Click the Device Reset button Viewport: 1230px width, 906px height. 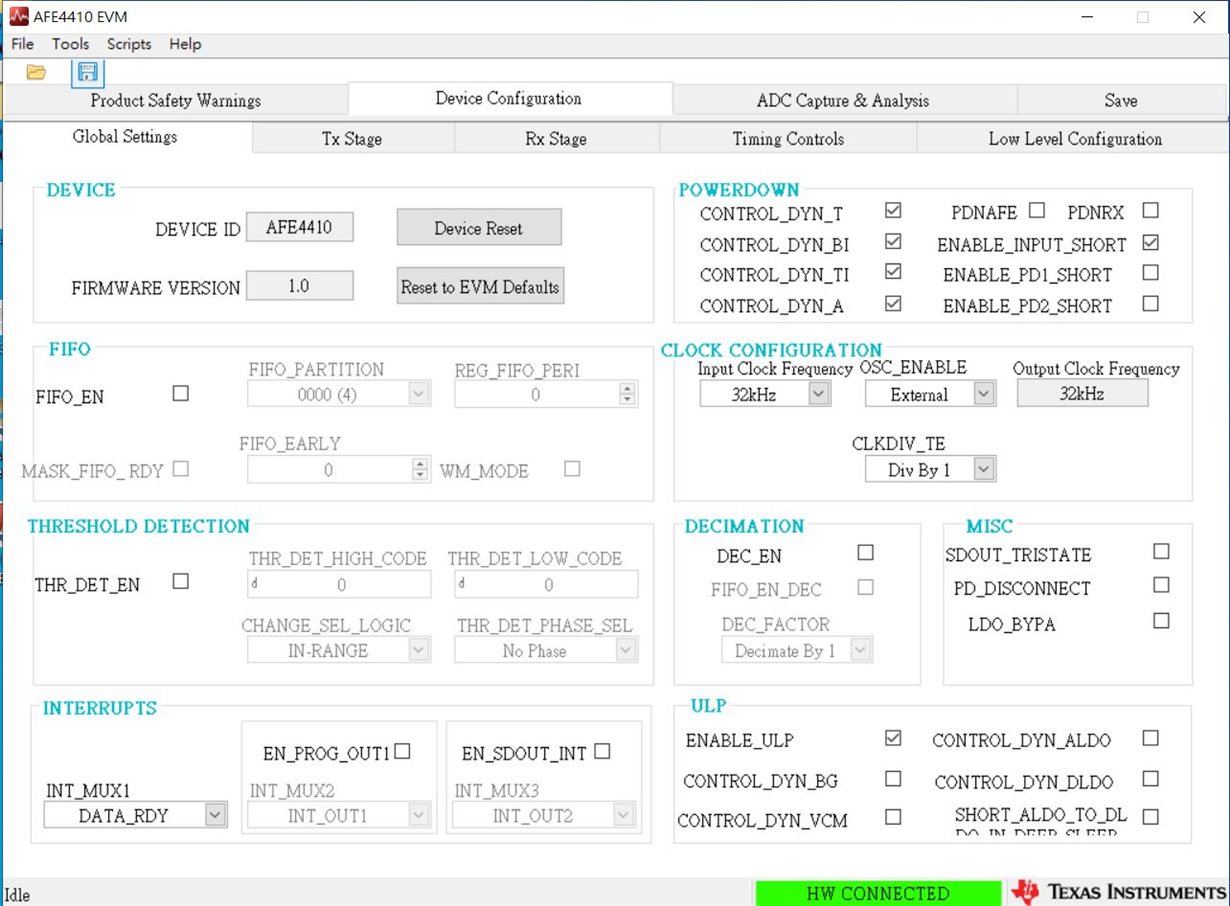[x=479, y=228]
